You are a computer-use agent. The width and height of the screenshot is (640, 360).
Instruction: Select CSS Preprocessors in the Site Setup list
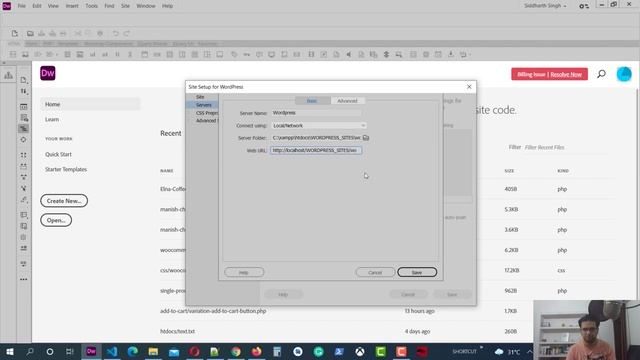[x=207, y=113]
